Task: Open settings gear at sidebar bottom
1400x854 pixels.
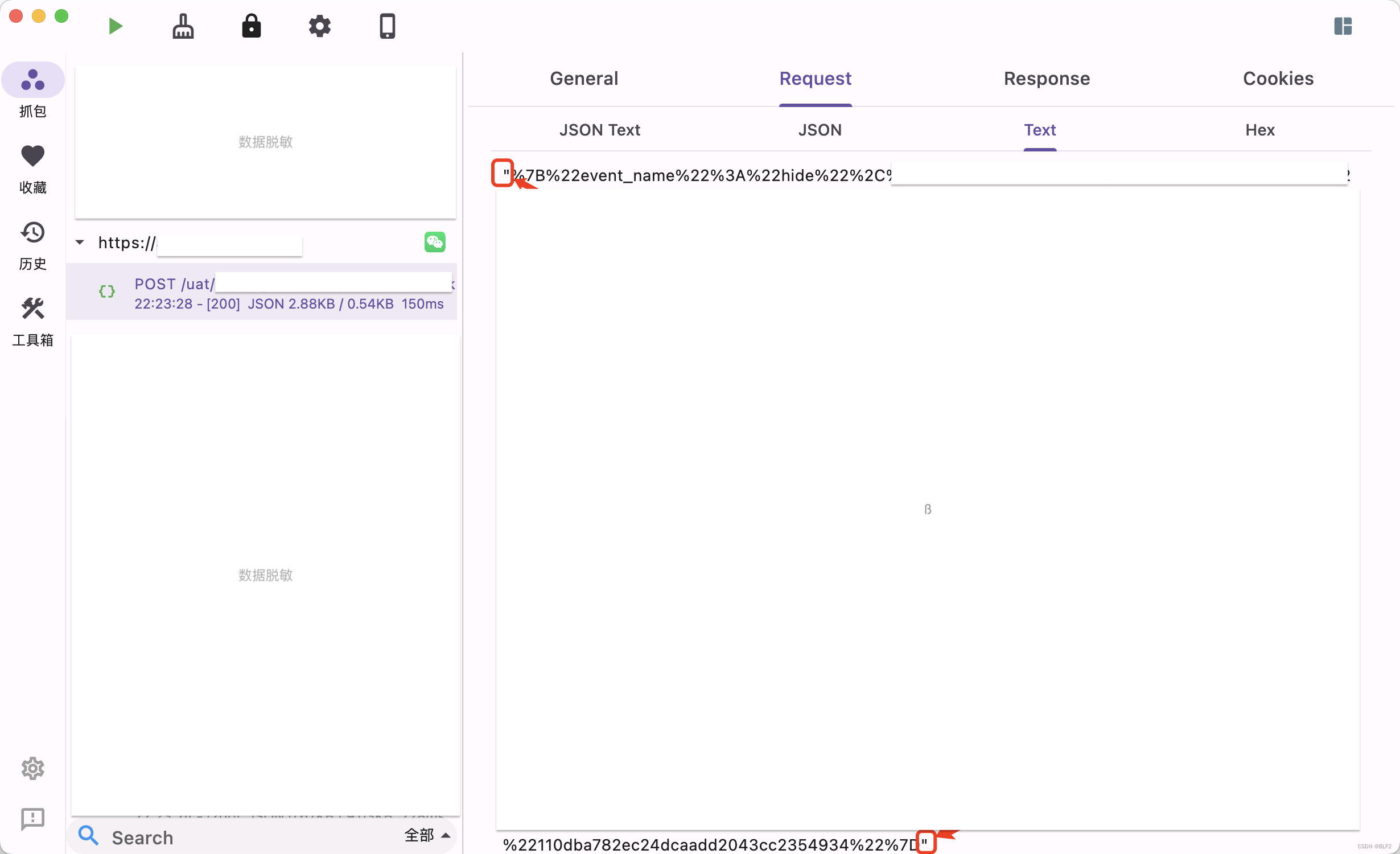Action: 33,769
